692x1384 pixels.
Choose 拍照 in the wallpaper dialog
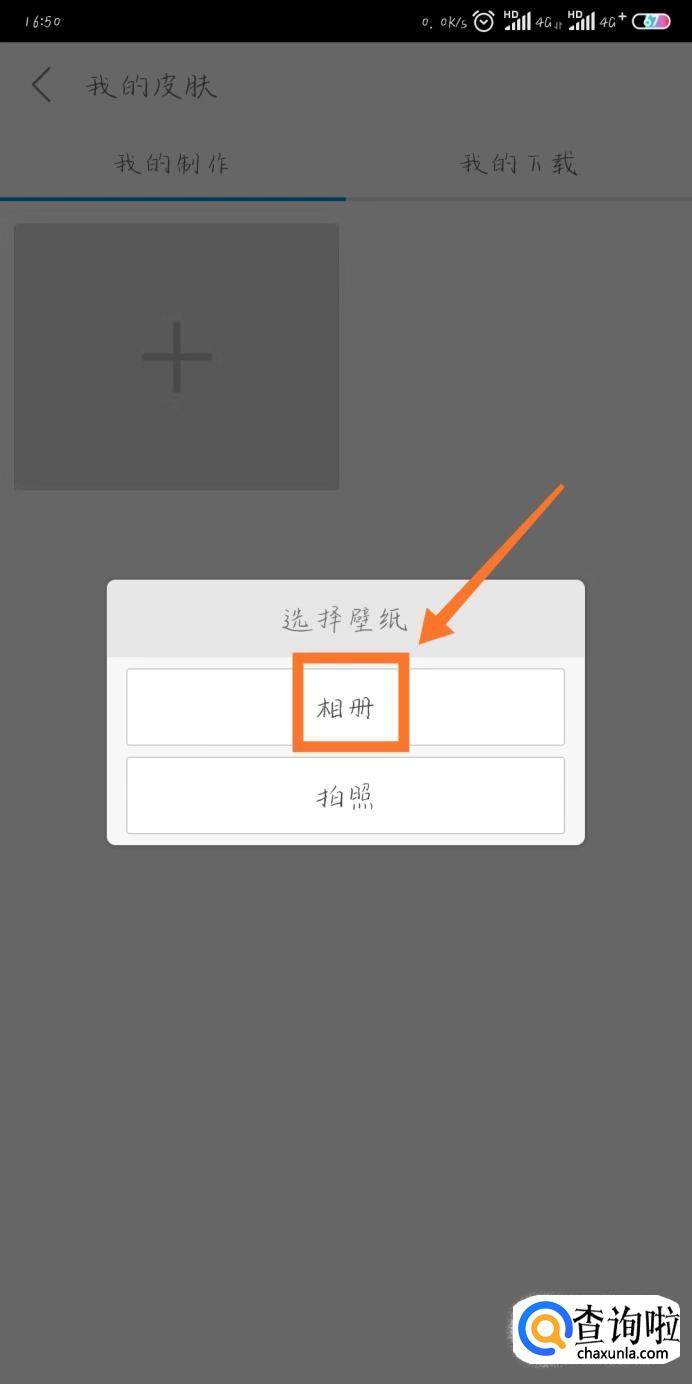[345, 796]
